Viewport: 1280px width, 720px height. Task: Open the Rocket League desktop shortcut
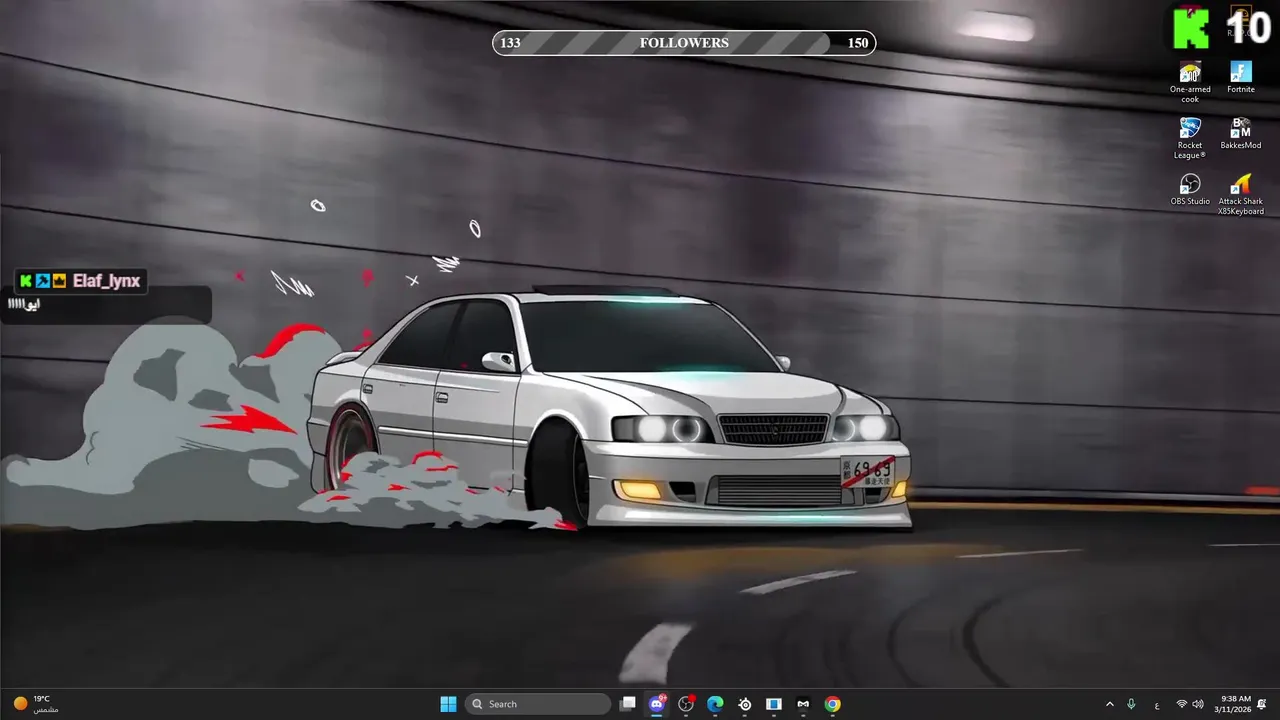(1190, 138)
